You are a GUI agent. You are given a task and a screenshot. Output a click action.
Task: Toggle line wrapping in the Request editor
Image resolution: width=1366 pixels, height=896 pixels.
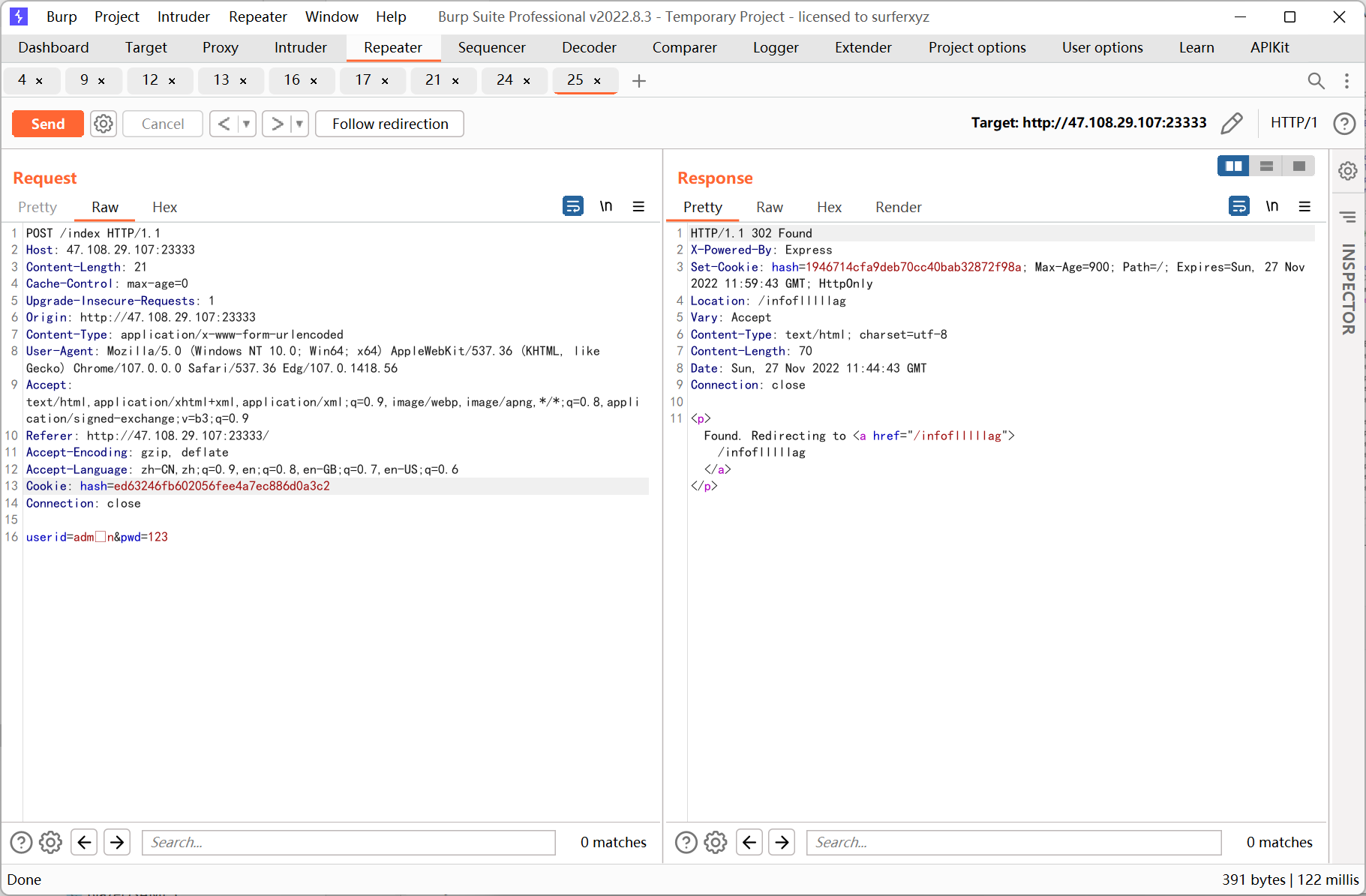pos(572,205)
